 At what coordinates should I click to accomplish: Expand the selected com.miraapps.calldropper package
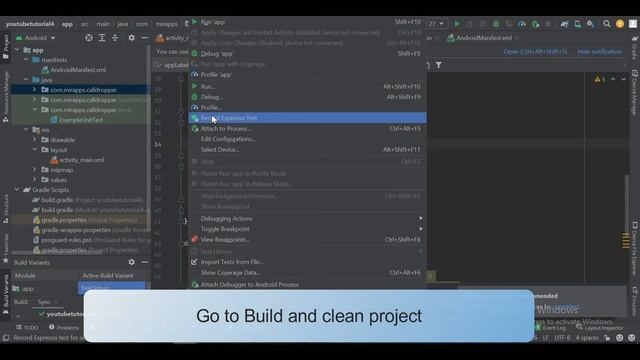tap(35, 89)
